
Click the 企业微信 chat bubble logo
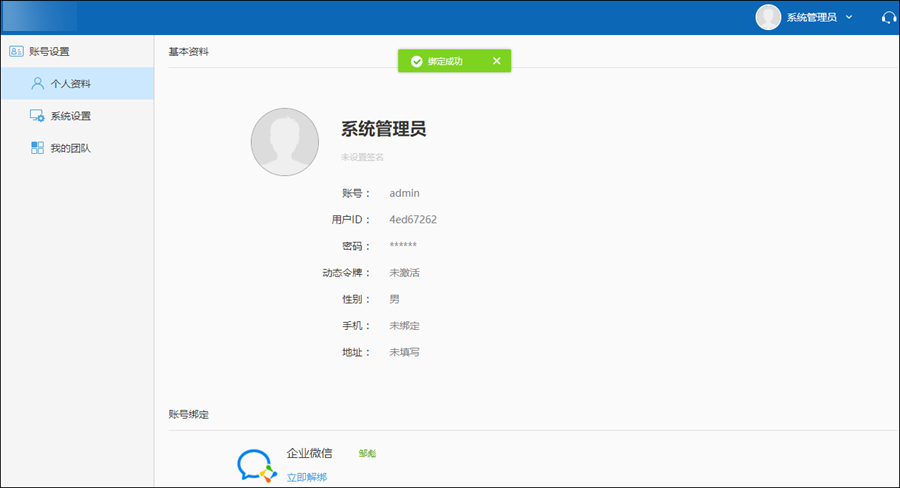(255, 464)
